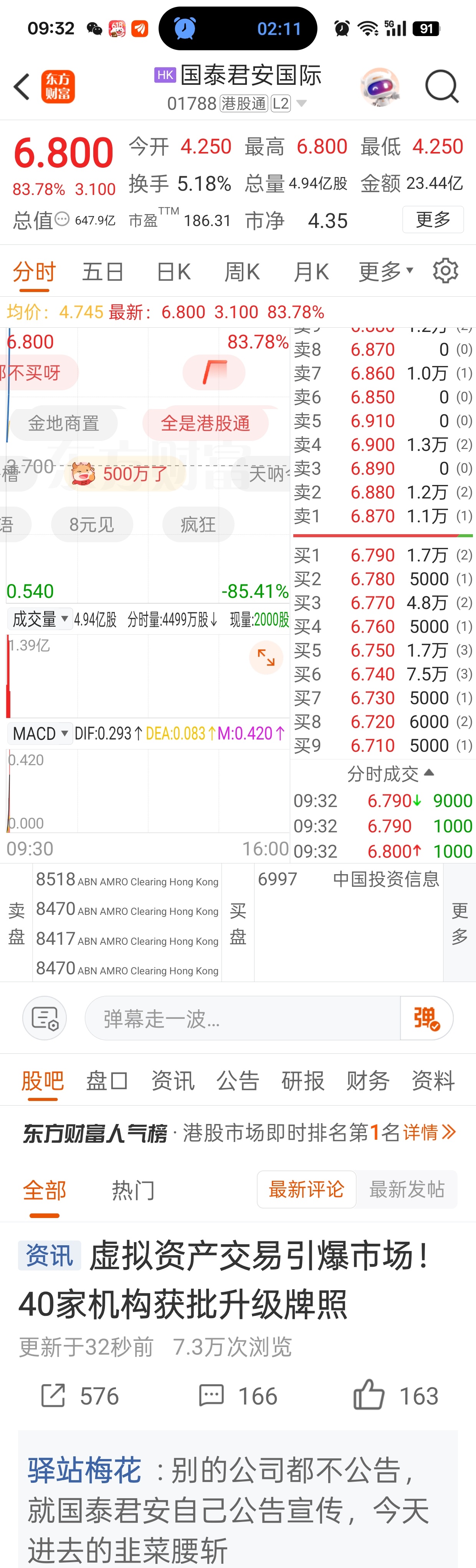476x1568 pixels.
Task: Tap the alarm timer pill 02:11
Action: click(x=238, y=29)
